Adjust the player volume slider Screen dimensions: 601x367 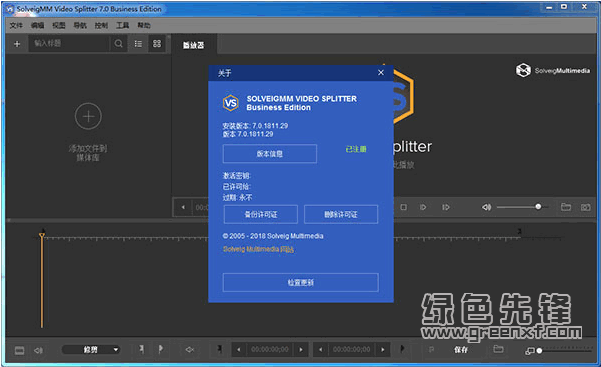pyautogui.click(x=522, y=207)
